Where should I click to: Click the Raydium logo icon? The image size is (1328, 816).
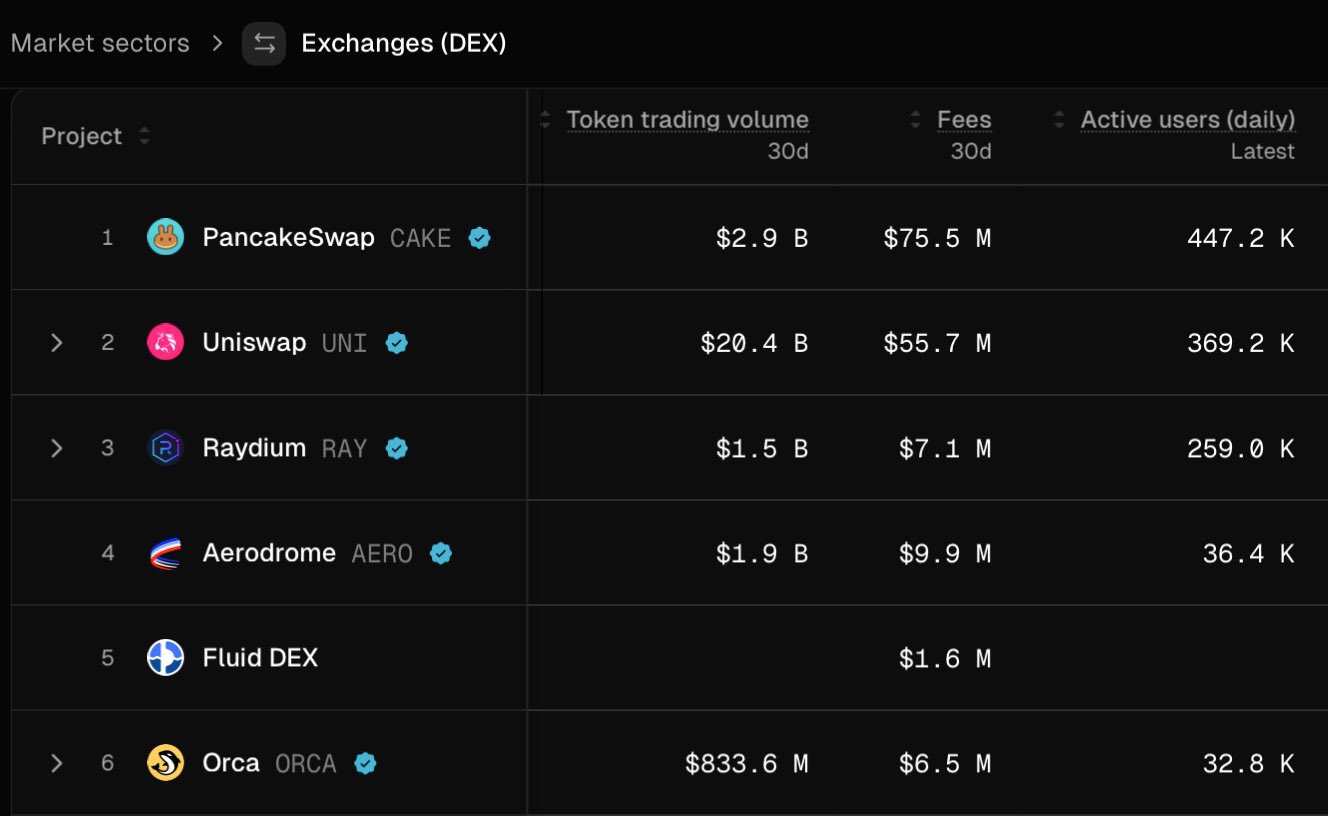(x=165, y=448)
